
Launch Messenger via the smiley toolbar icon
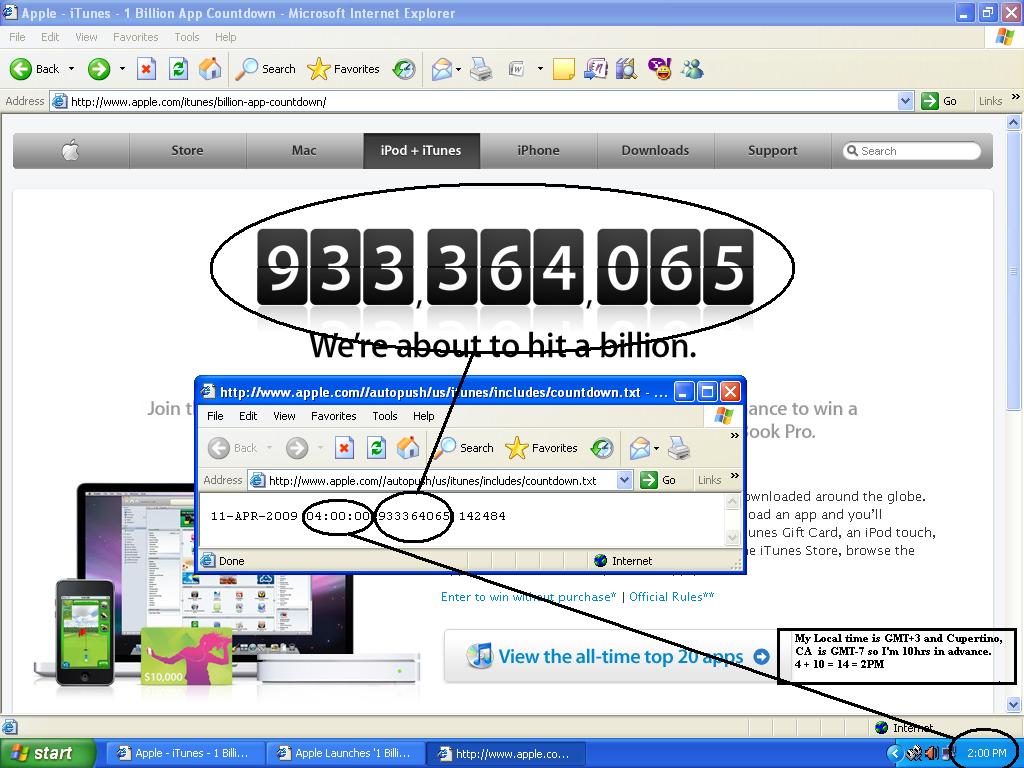660,69
